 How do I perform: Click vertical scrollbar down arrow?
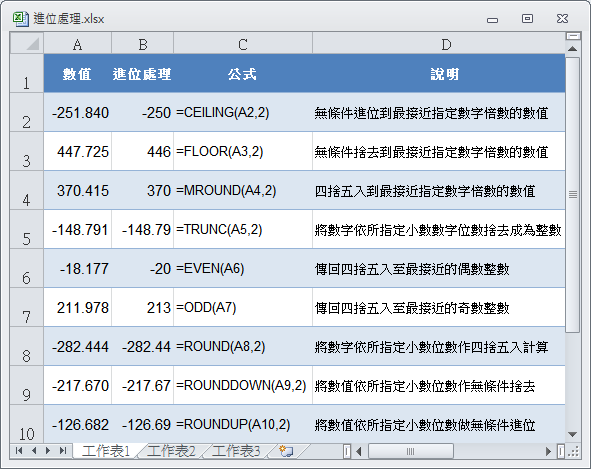coord(573,434)
